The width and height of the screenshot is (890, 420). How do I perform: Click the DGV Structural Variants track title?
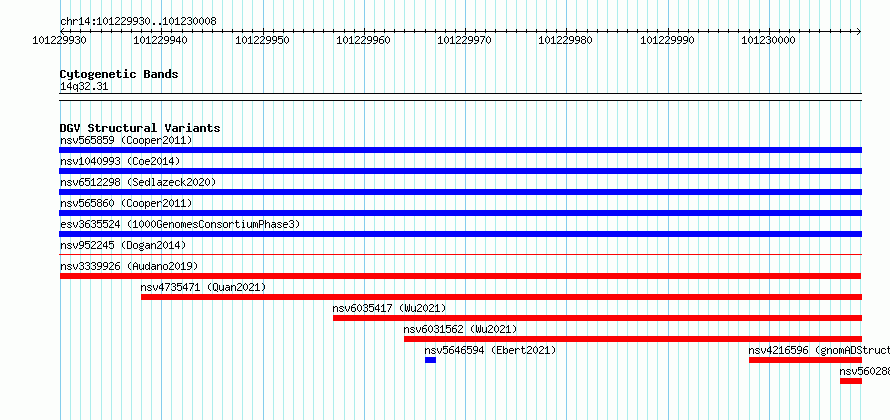click(140, 128)
